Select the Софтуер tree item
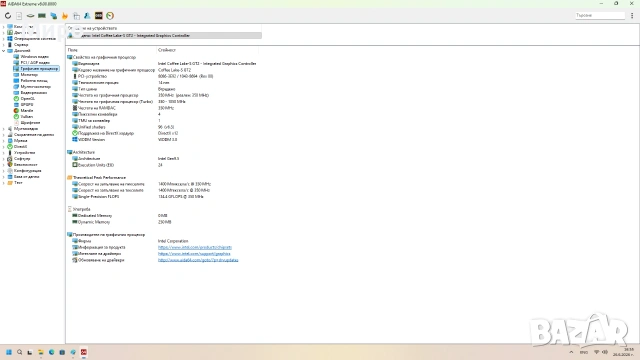This screenshot has height=360, width=640. tap(22, 158)
